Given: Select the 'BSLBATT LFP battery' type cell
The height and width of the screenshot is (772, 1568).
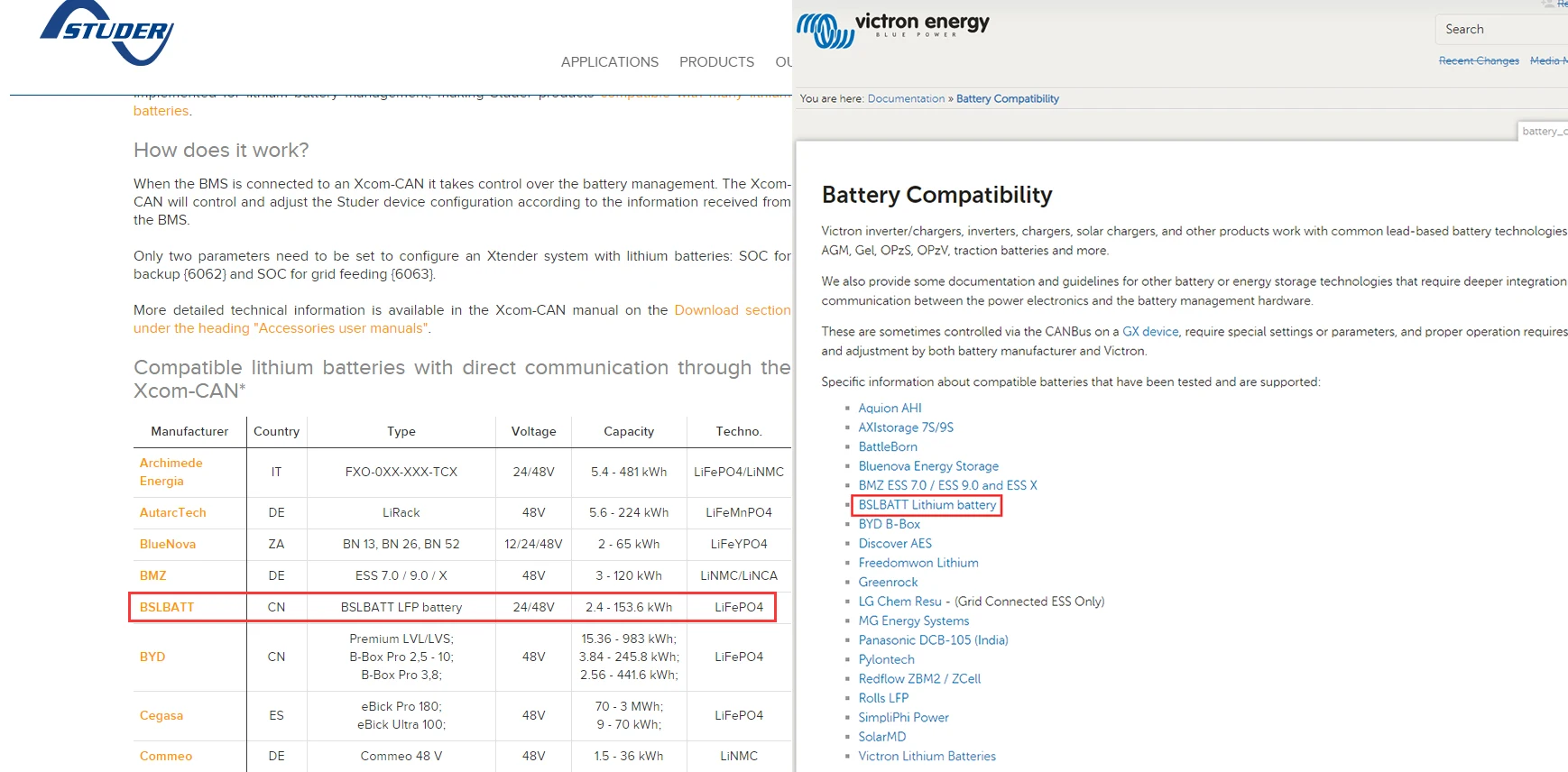Looking at the screenshot, I should point(401,607).
